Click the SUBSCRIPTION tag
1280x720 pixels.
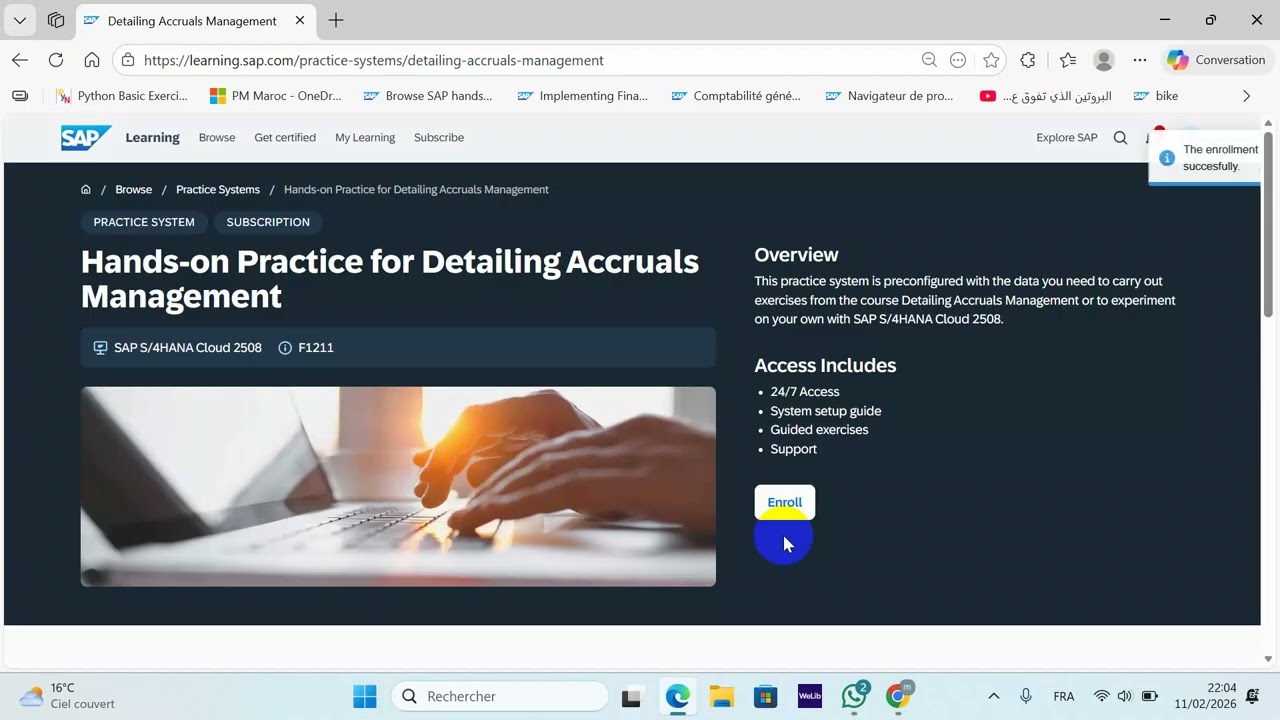point(268,222)
